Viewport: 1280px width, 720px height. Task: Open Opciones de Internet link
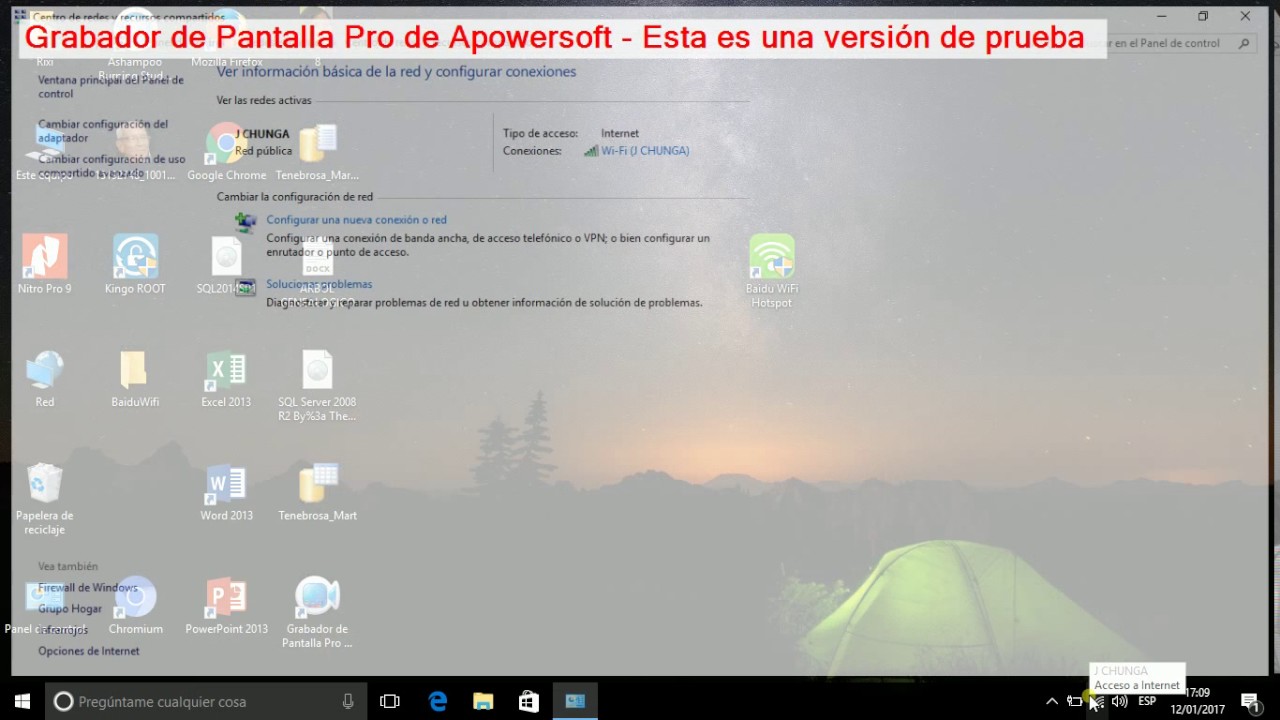tap(89, 651)
